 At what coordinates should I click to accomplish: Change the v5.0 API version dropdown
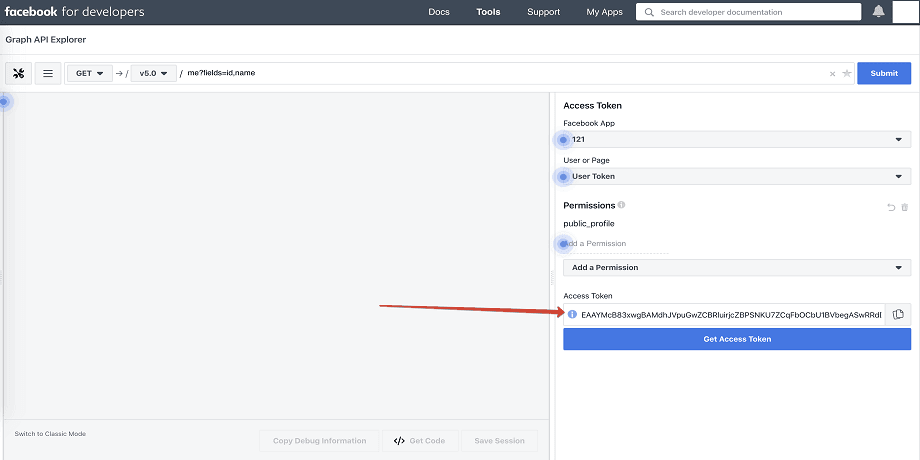coord(154,73)
